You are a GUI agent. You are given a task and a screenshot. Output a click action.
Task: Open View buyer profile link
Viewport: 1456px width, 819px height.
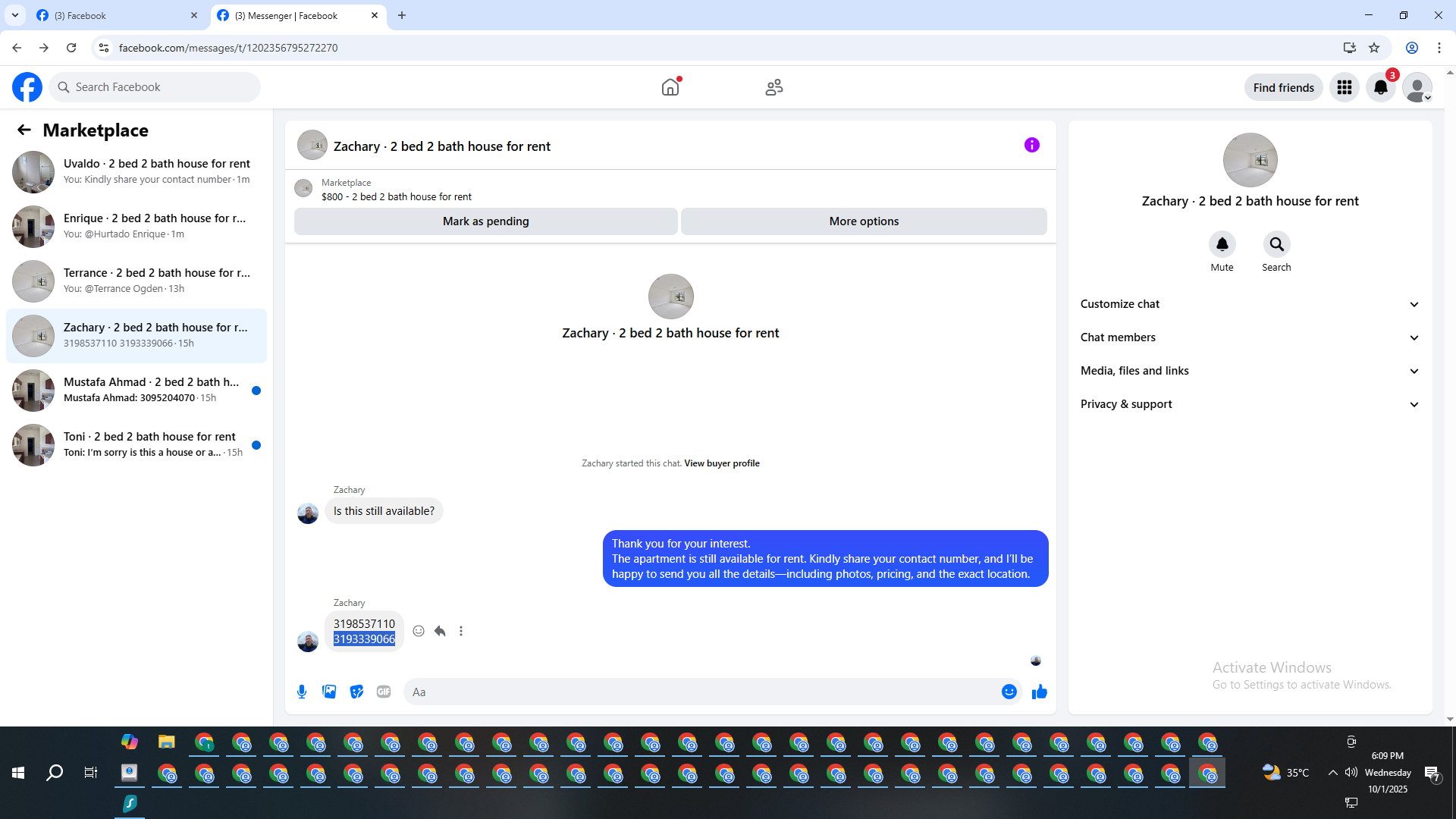[x=721, y=463]
